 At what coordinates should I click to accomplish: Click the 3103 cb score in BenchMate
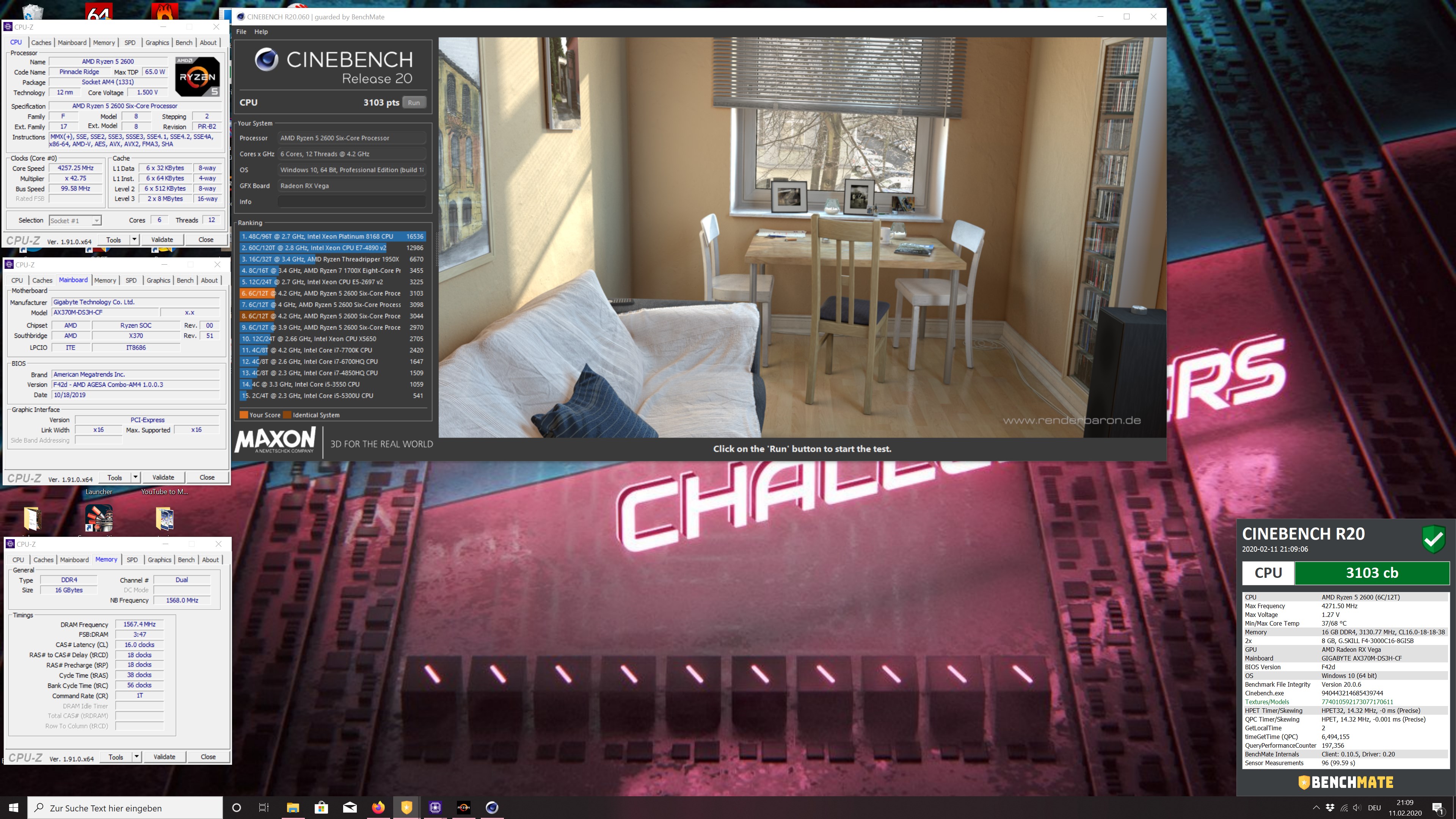[x=1372, y=573]
